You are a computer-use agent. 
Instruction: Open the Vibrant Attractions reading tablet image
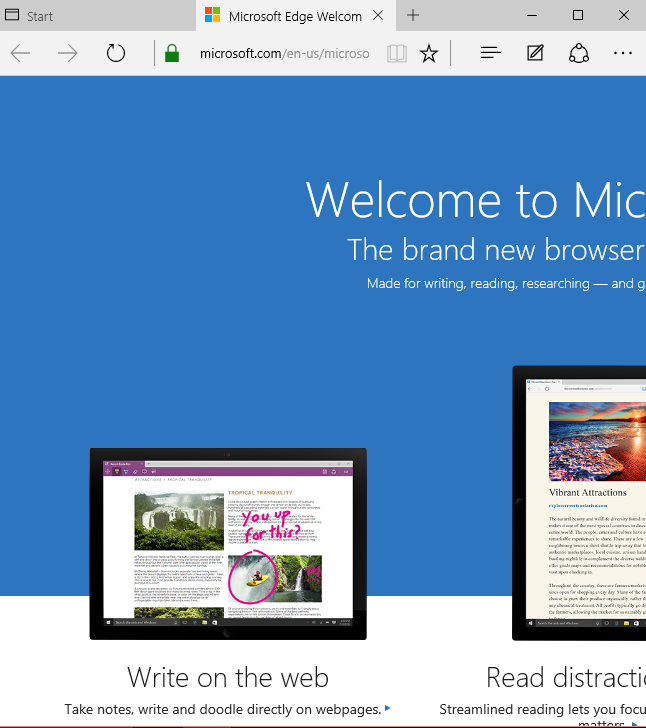click(579, 503)
